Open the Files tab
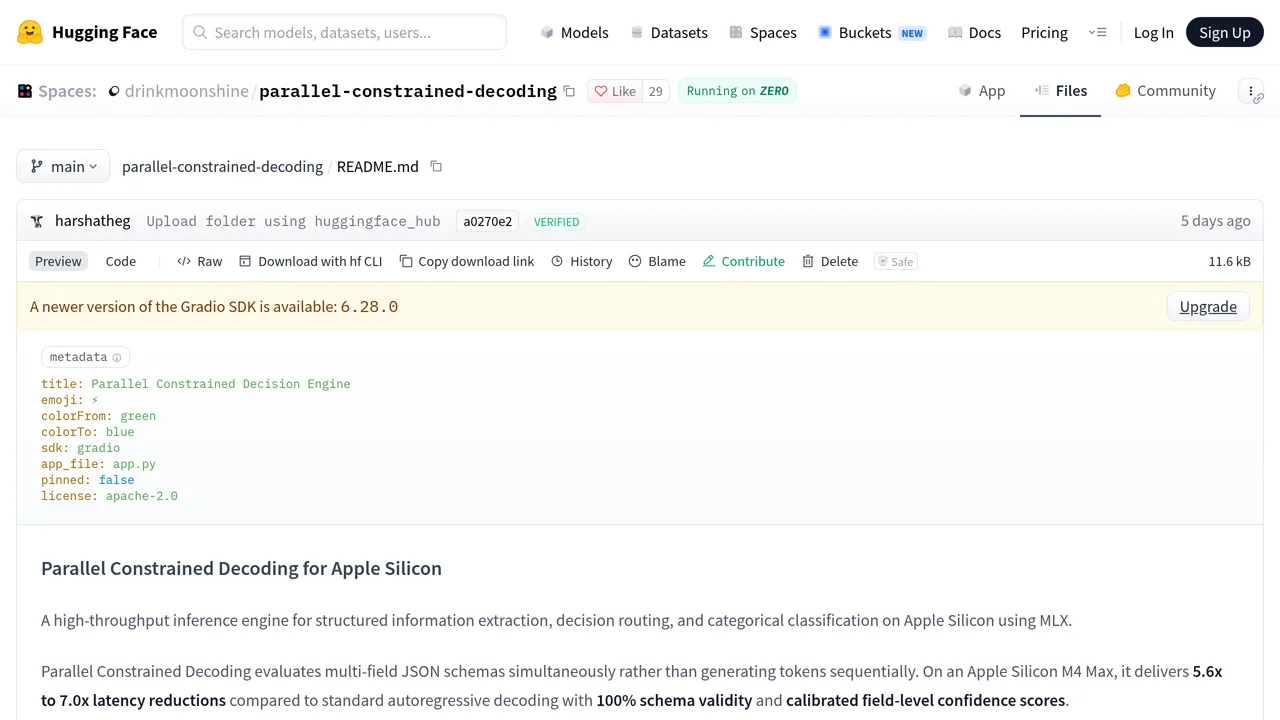1280x720 pixels. [1060, 91]
